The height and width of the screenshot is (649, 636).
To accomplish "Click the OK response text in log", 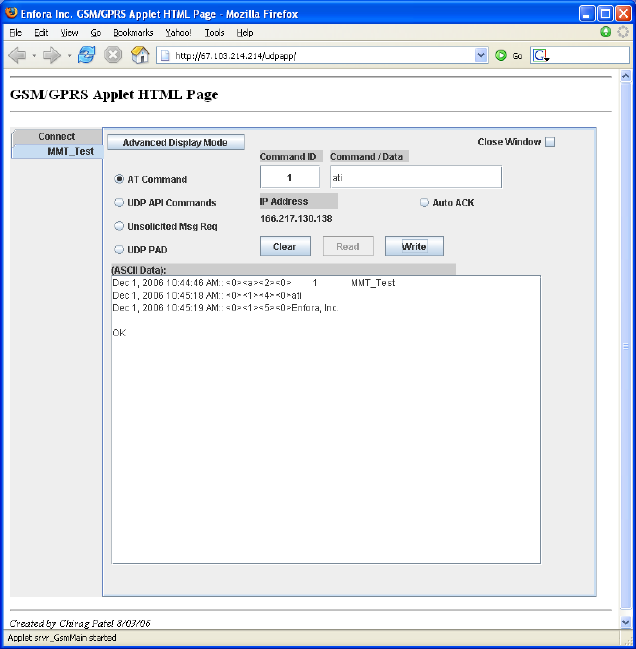I will click(119, 333).
